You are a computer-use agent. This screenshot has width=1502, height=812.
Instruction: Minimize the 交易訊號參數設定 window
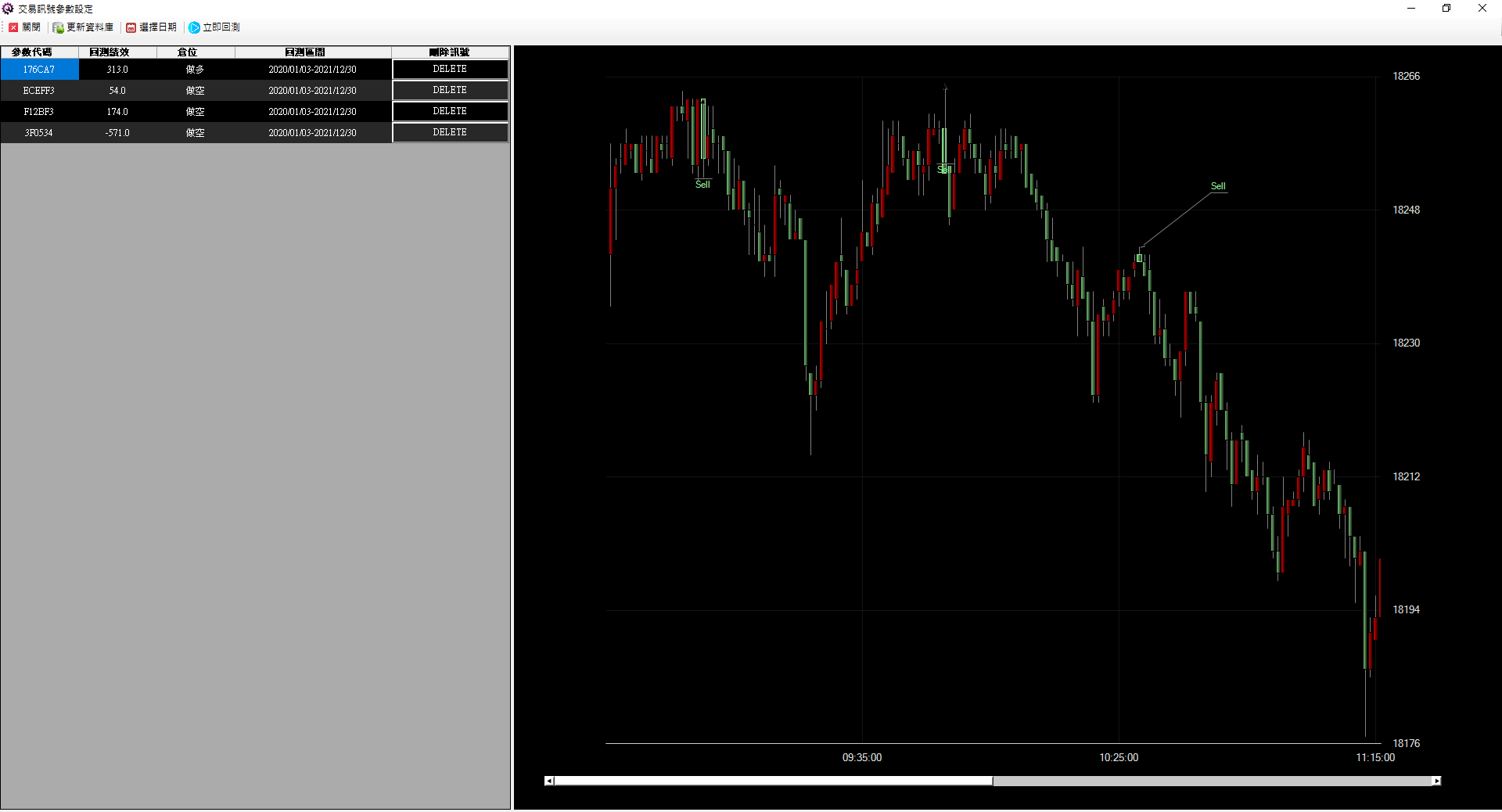1411,9
